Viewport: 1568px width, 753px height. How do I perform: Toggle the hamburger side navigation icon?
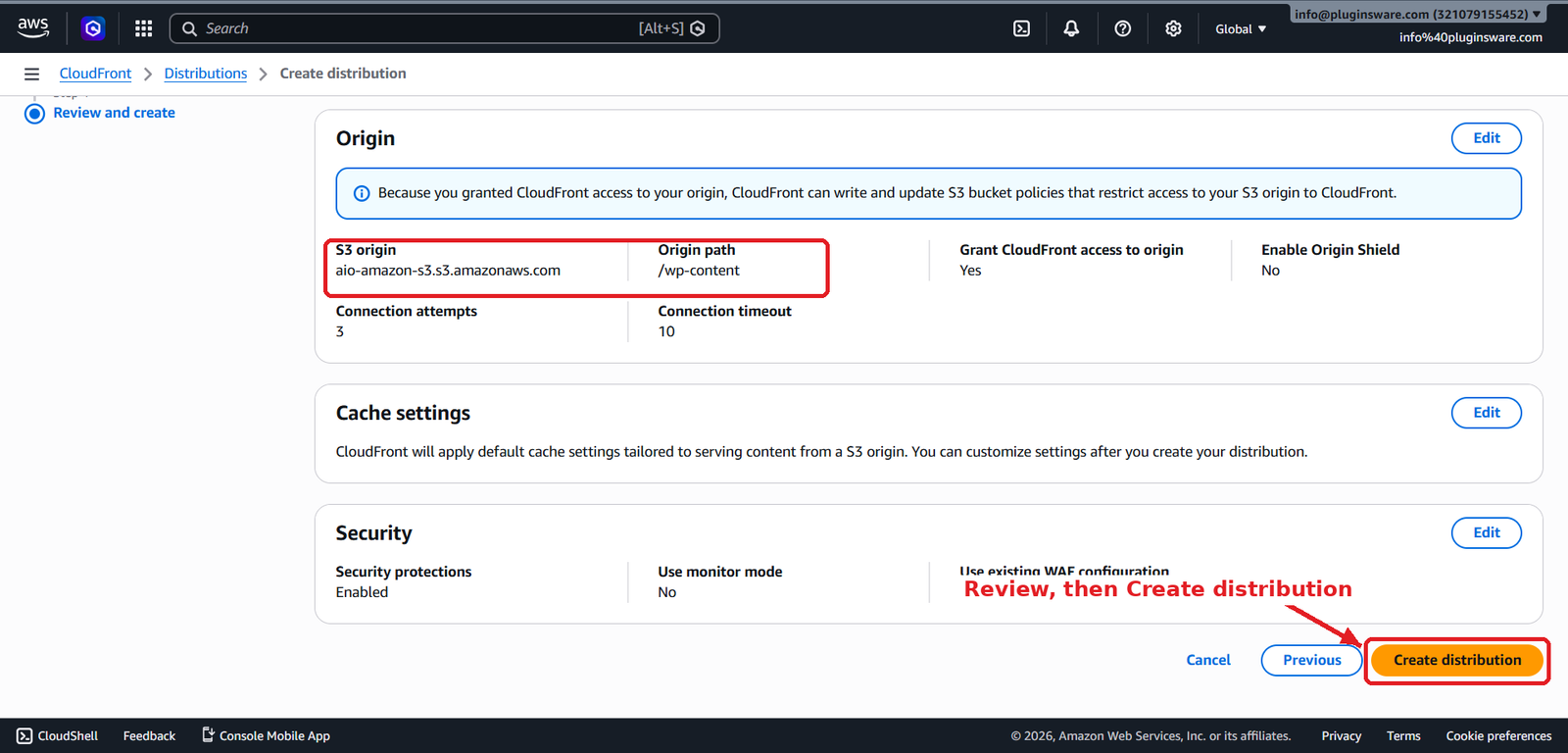coord(31,74)
